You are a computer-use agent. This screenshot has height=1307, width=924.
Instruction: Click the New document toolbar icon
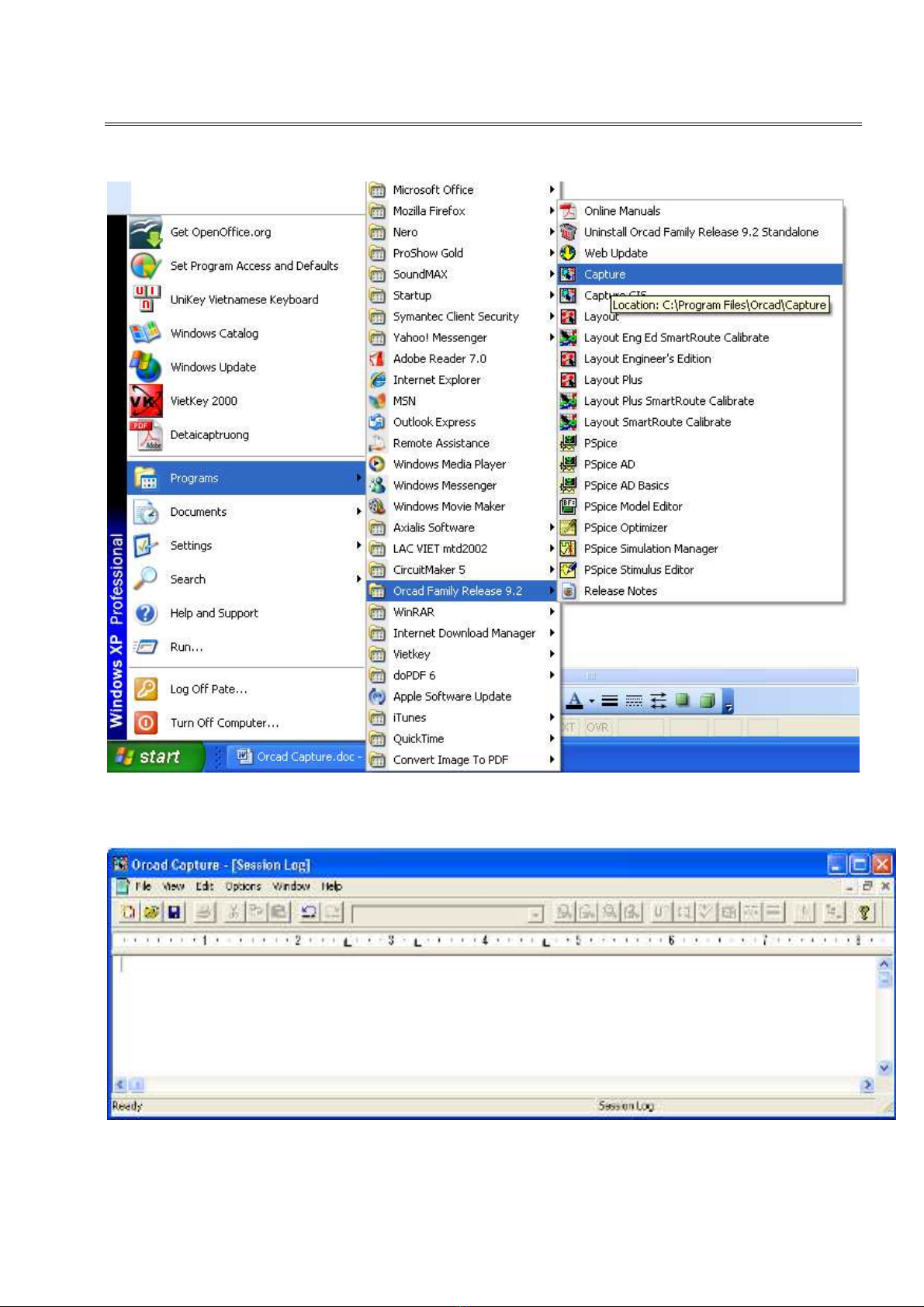128,912
